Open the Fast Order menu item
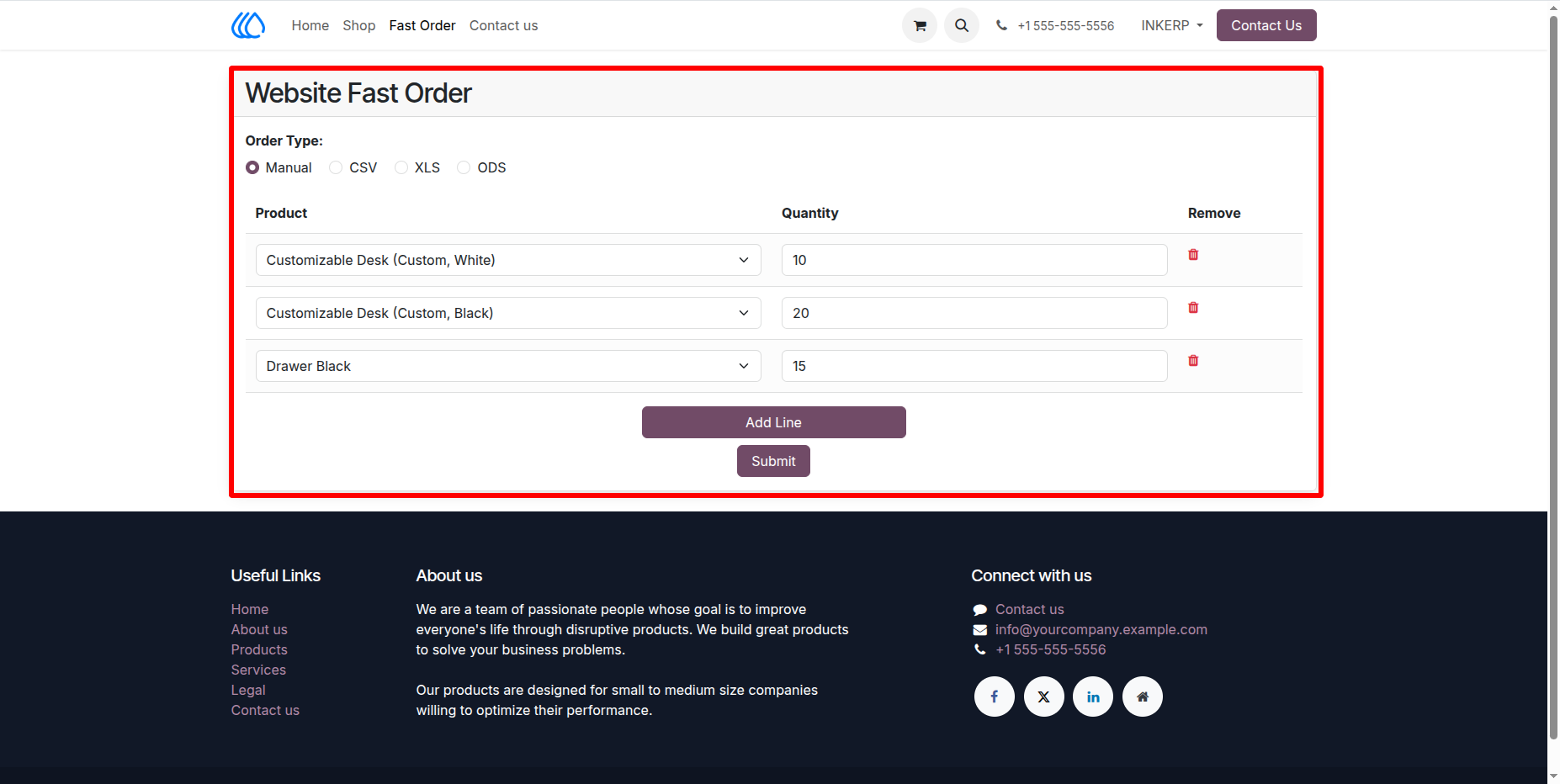The height and width of the screenshot is (784, 1560). (x=422, y=25)
